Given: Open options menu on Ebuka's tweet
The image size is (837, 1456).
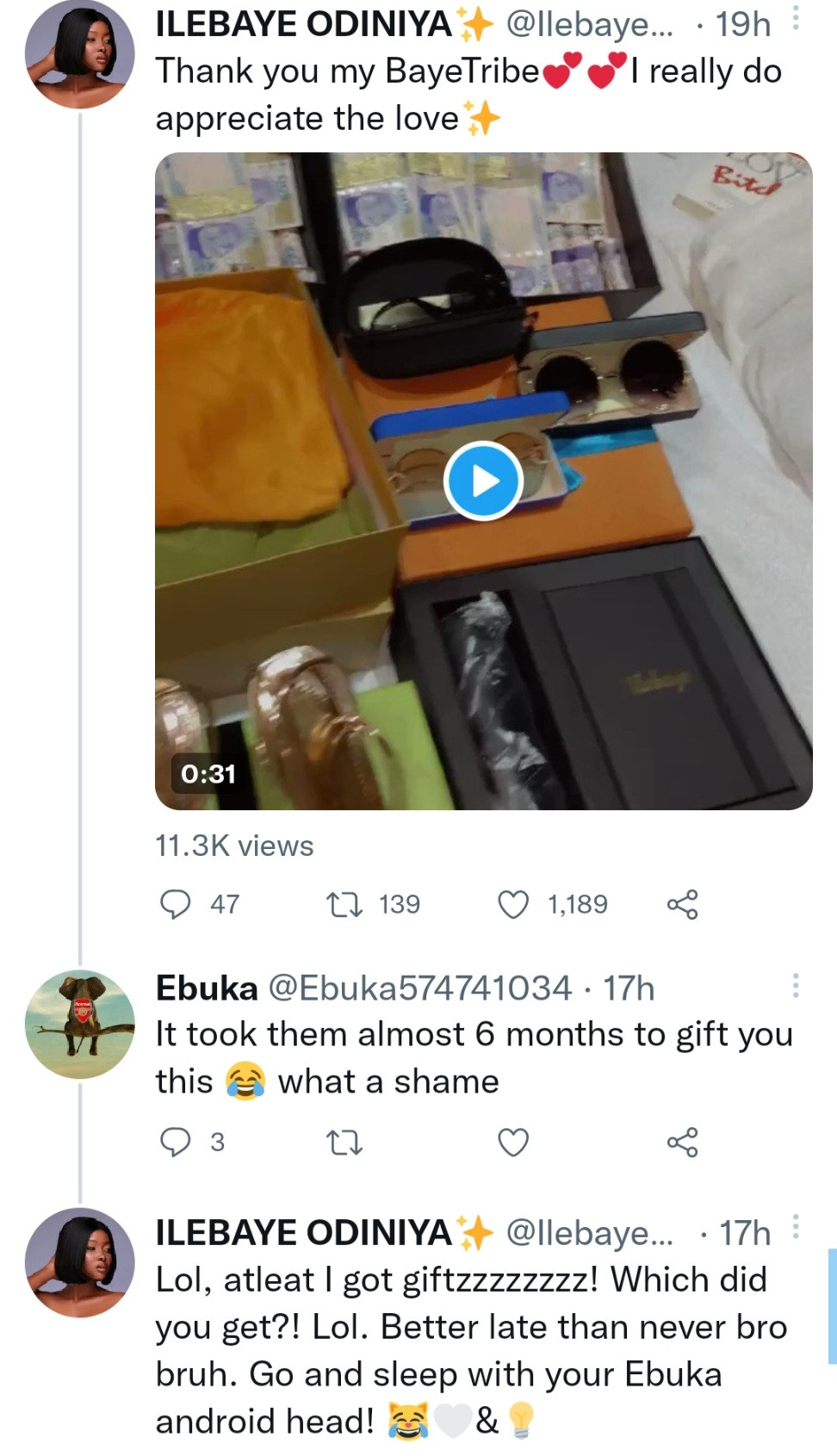Looking at the screenshot, I should [x=796, y=986].
